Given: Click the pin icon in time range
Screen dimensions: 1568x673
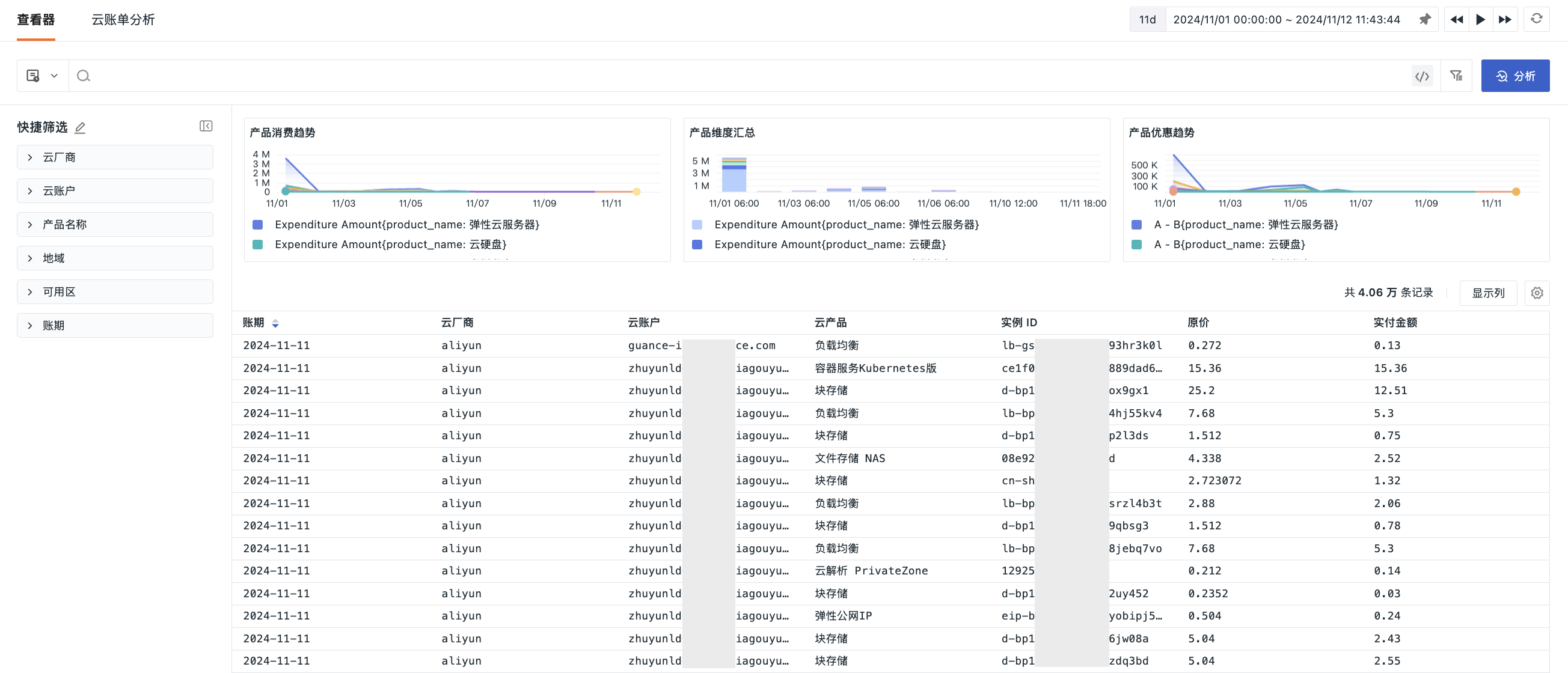Looking at the screenshot, I should [x=1424, y=19].
